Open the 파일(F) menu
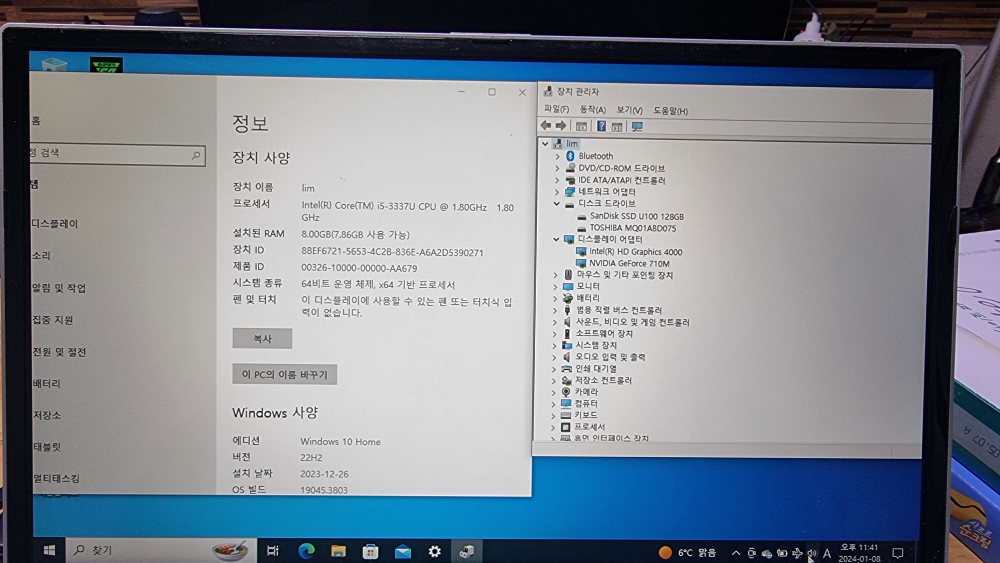Screen dimensions: 1000x563 (556, 110)
